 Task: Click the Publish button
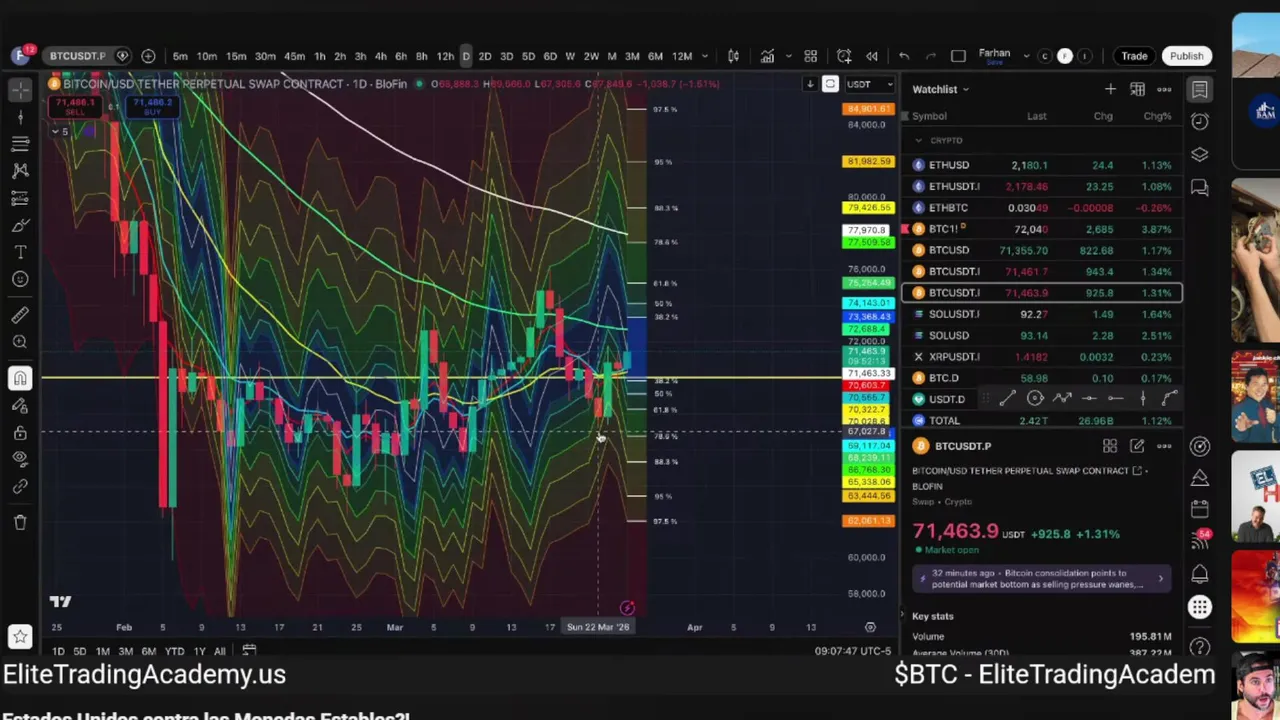pos(1187,56)
